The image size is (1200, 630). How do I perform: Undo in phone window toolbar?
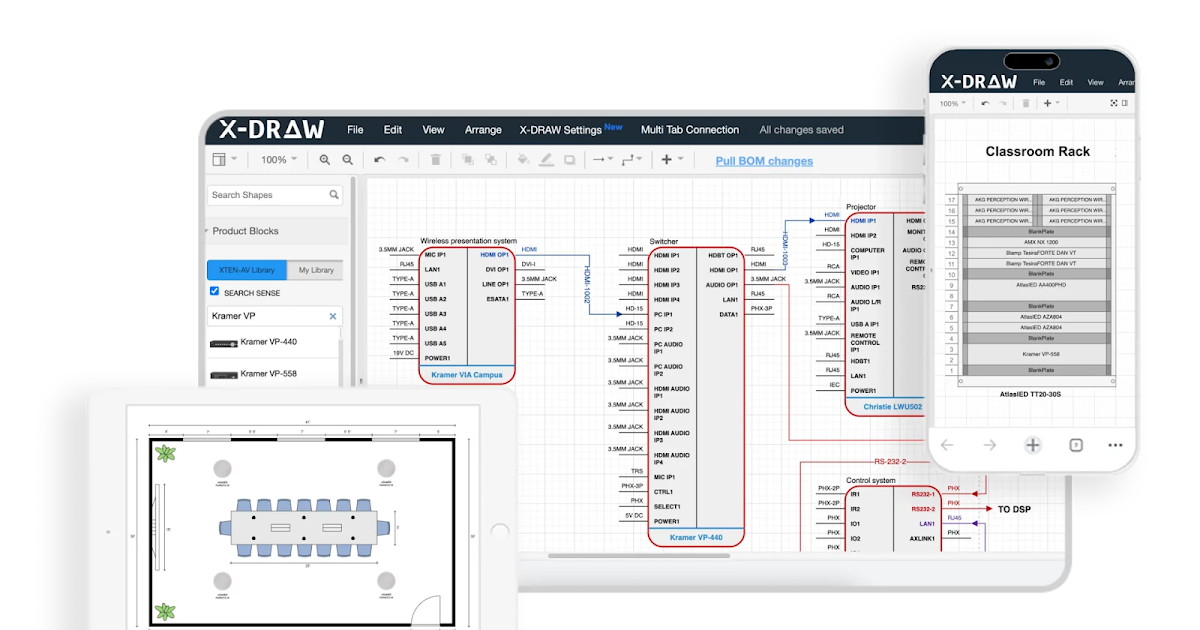[985, 103]
